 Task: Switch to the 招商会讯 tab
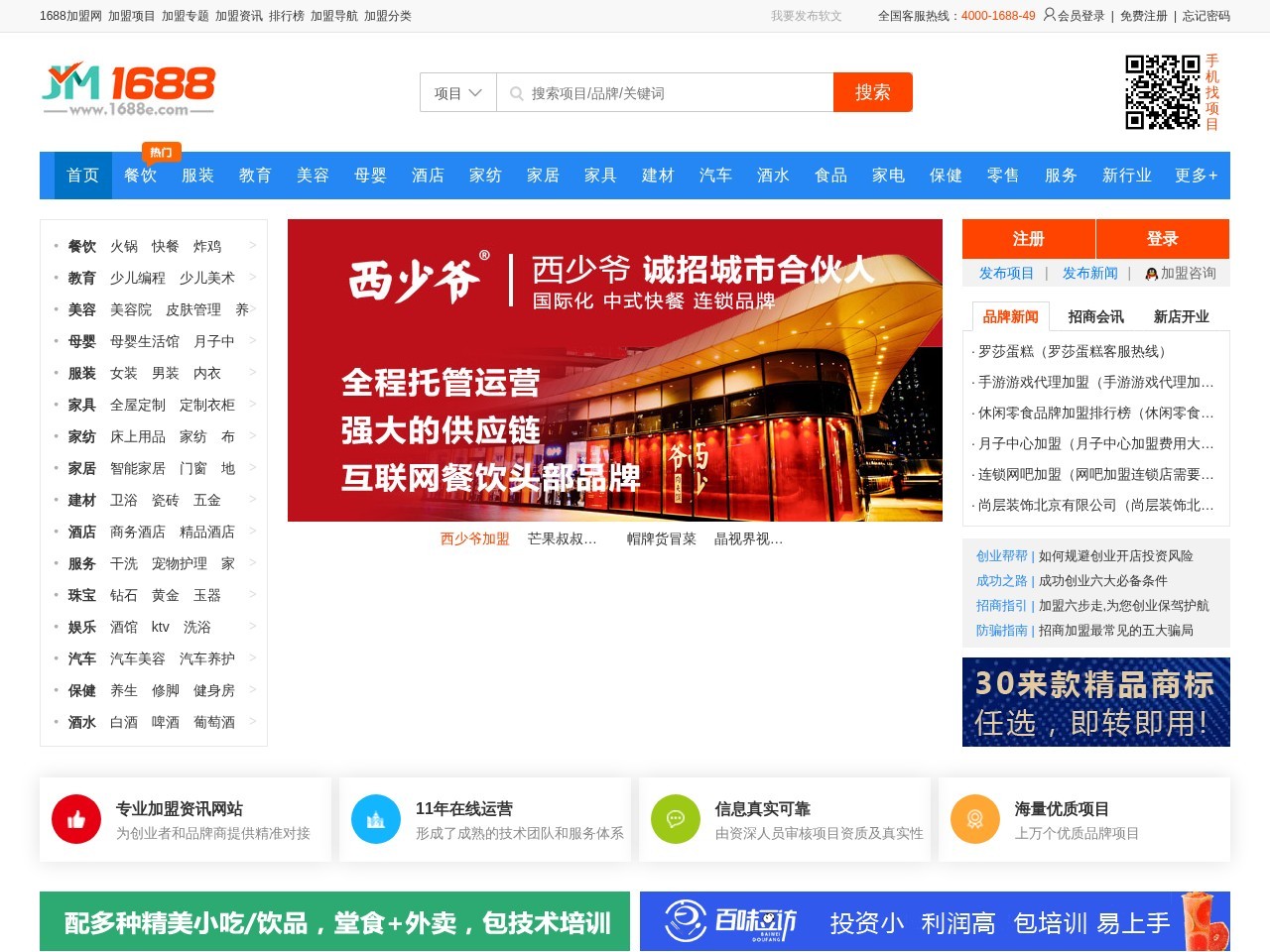pos(1096,316)
